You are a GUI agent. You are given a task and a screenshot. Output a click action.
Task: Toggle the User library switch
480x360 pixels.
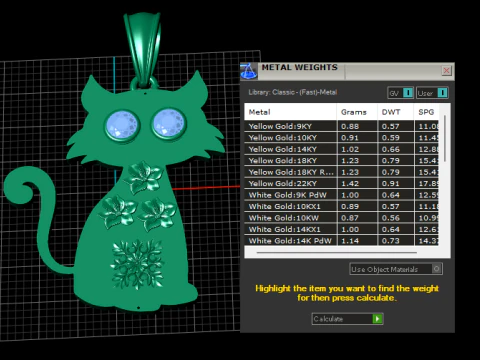[432, 93]
